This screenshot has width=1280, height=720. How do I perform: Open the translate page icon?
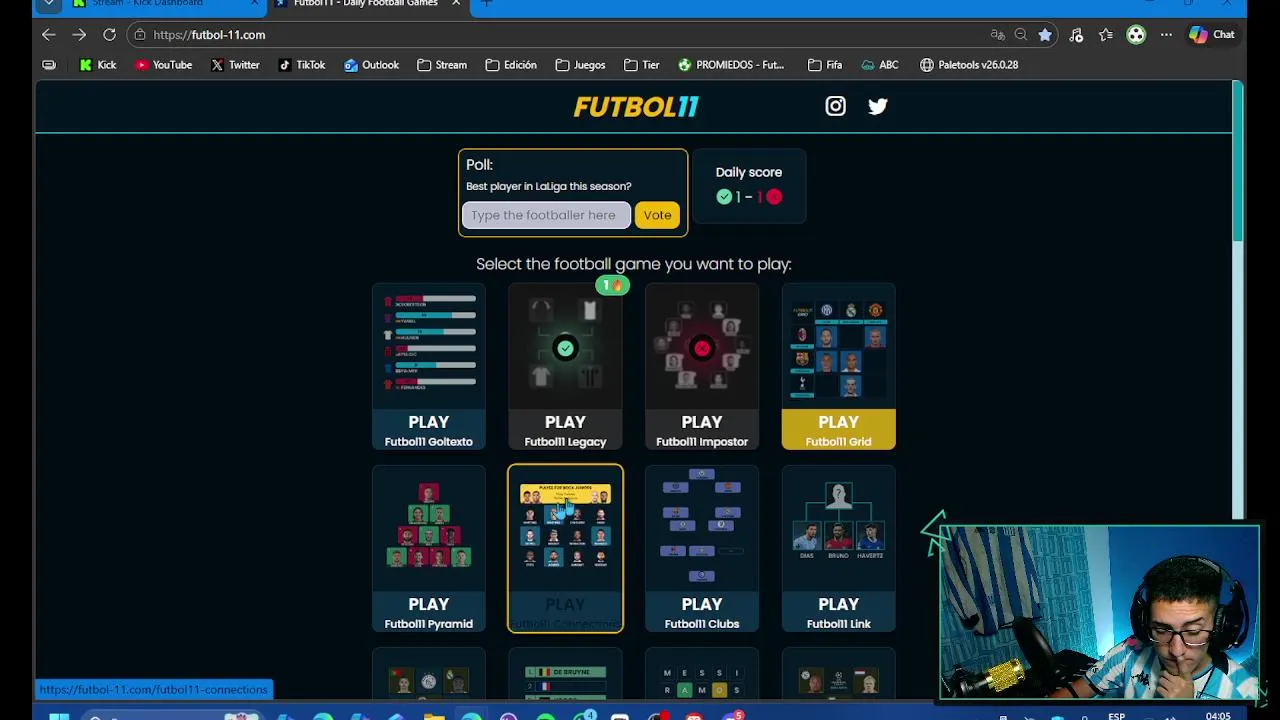tap(997, 34)
